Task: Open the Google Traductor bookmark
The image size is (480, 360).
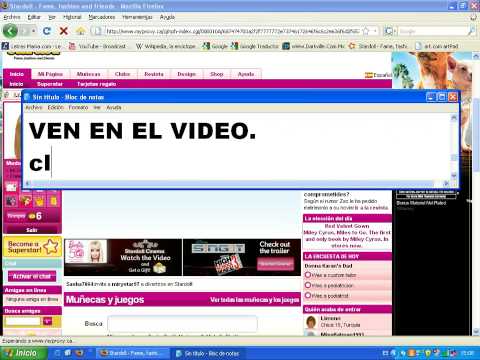Action: pos(255,46)
